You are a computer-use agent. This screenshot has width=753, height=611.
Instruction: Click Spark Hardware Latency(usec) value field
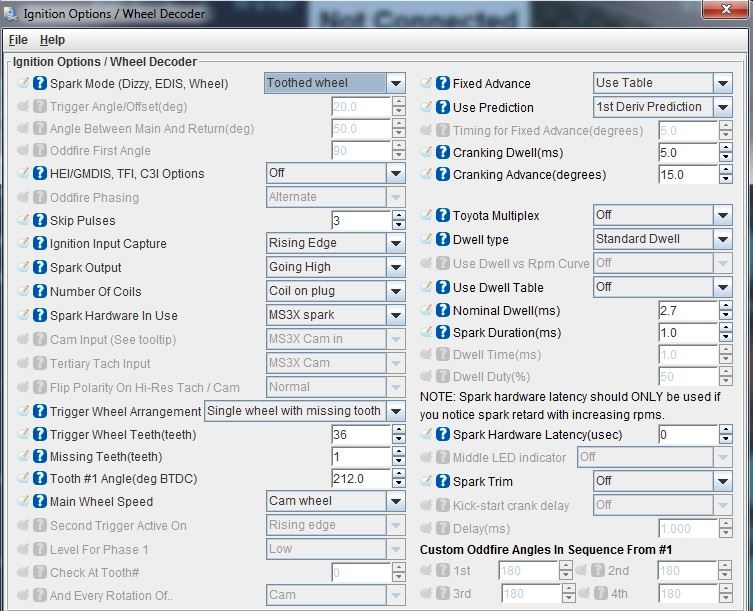point(688,434)
